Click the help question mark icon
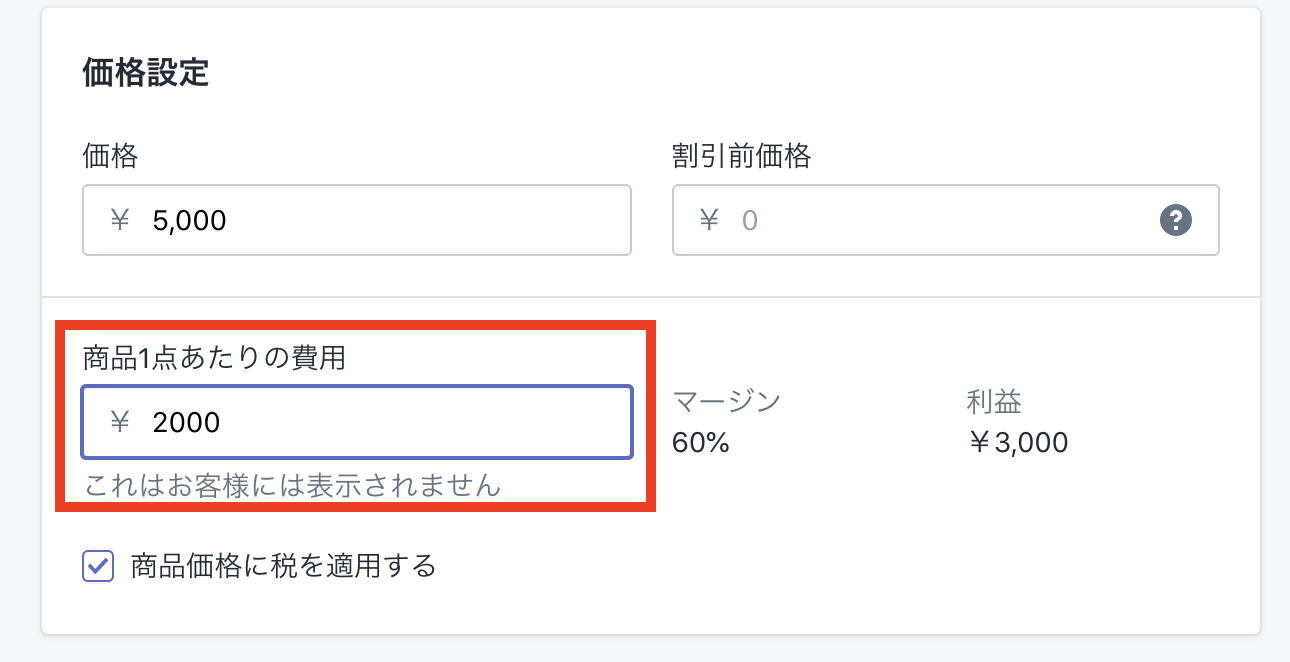This screenshot has height=662, width=1290. click(1176, 220)
